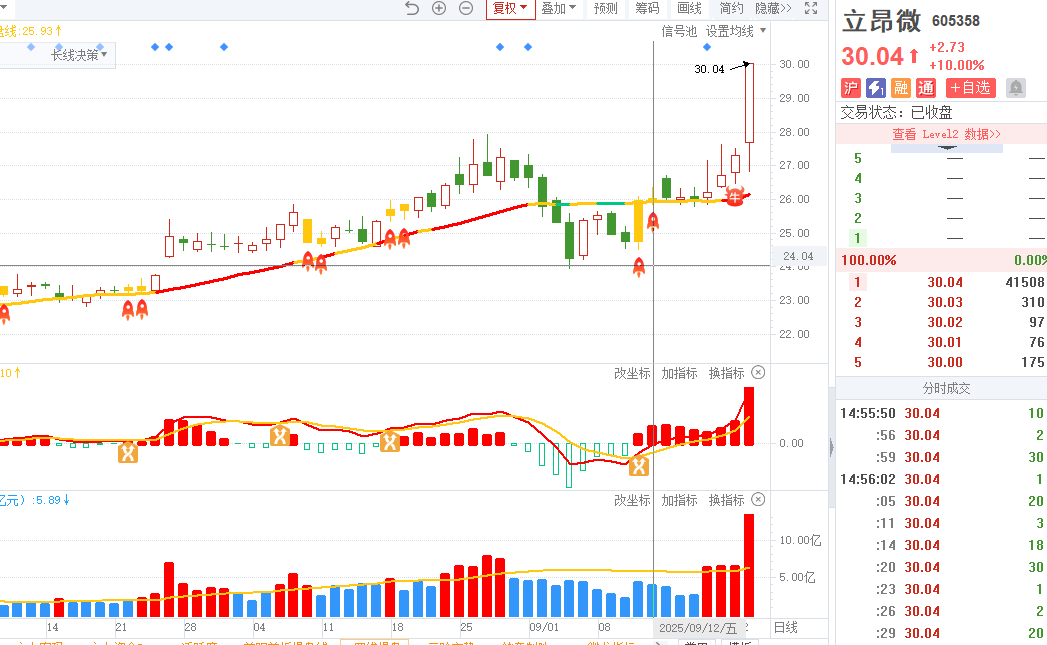Click the blue lightning trade badge
The height and width of the screenshot is (645, 1047).
coord(875,87)
